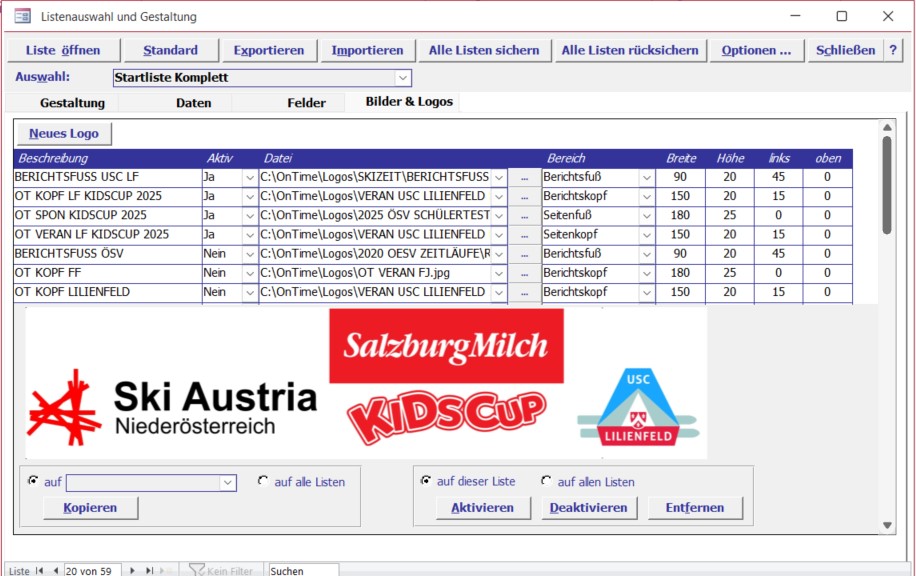Screen dimensions: 916x576
Task: Click the Beschreibung cell 'OT SPON KIDSCUP 2025'
Action: click(x=107, y=216)
